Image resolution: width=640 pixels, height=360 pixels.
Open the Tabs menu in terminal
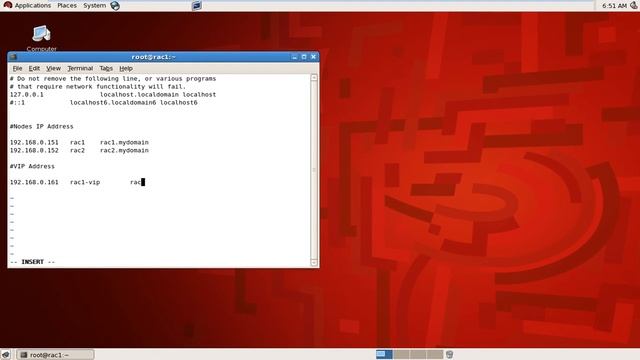[x=106, y=68]
